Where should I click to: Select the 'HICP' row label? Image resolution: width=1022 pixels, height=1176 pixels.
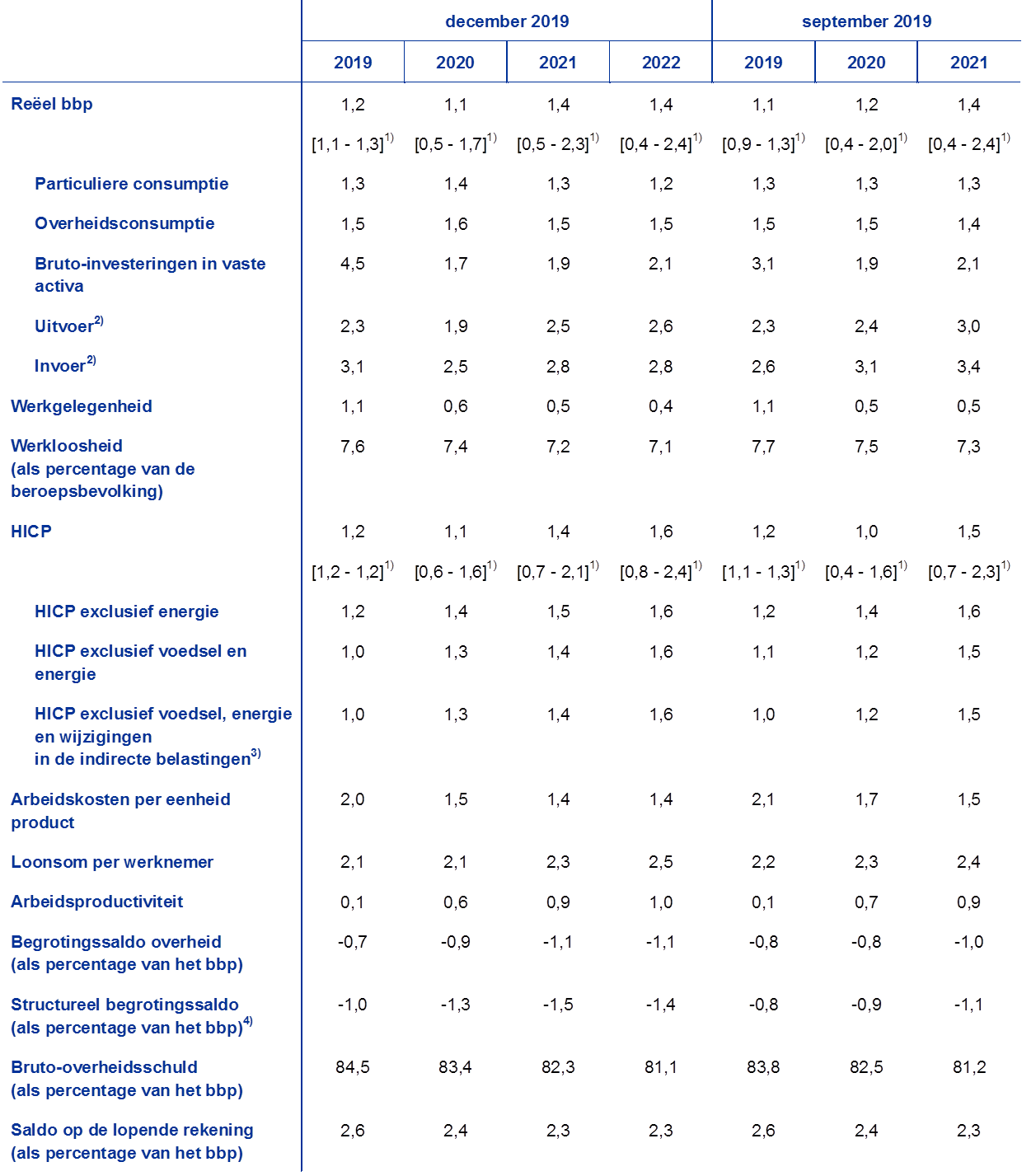click(31, 532)
